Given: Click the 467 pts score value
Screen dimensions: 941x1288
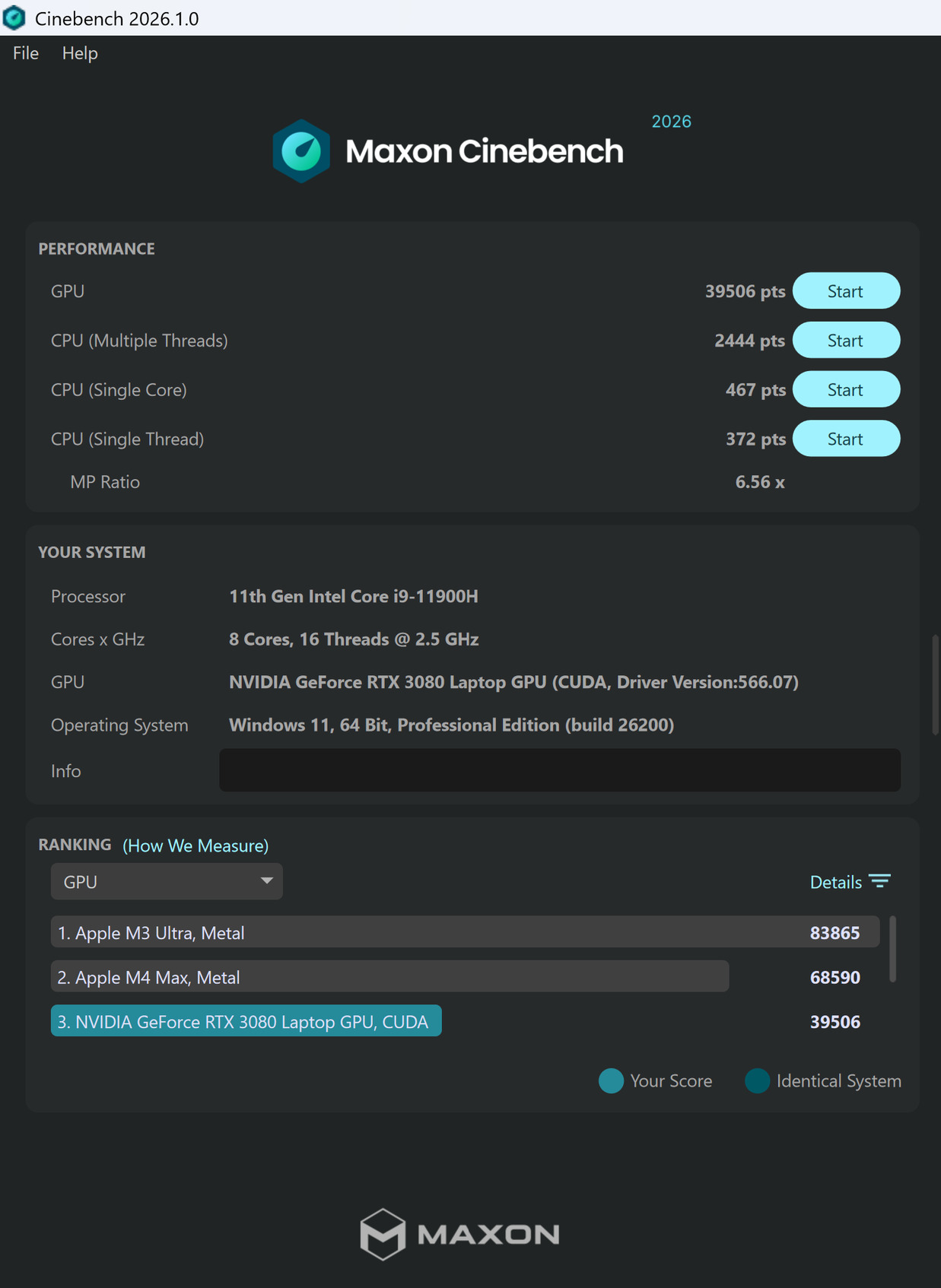Looking at the screenshot, I should coord(755,390).
